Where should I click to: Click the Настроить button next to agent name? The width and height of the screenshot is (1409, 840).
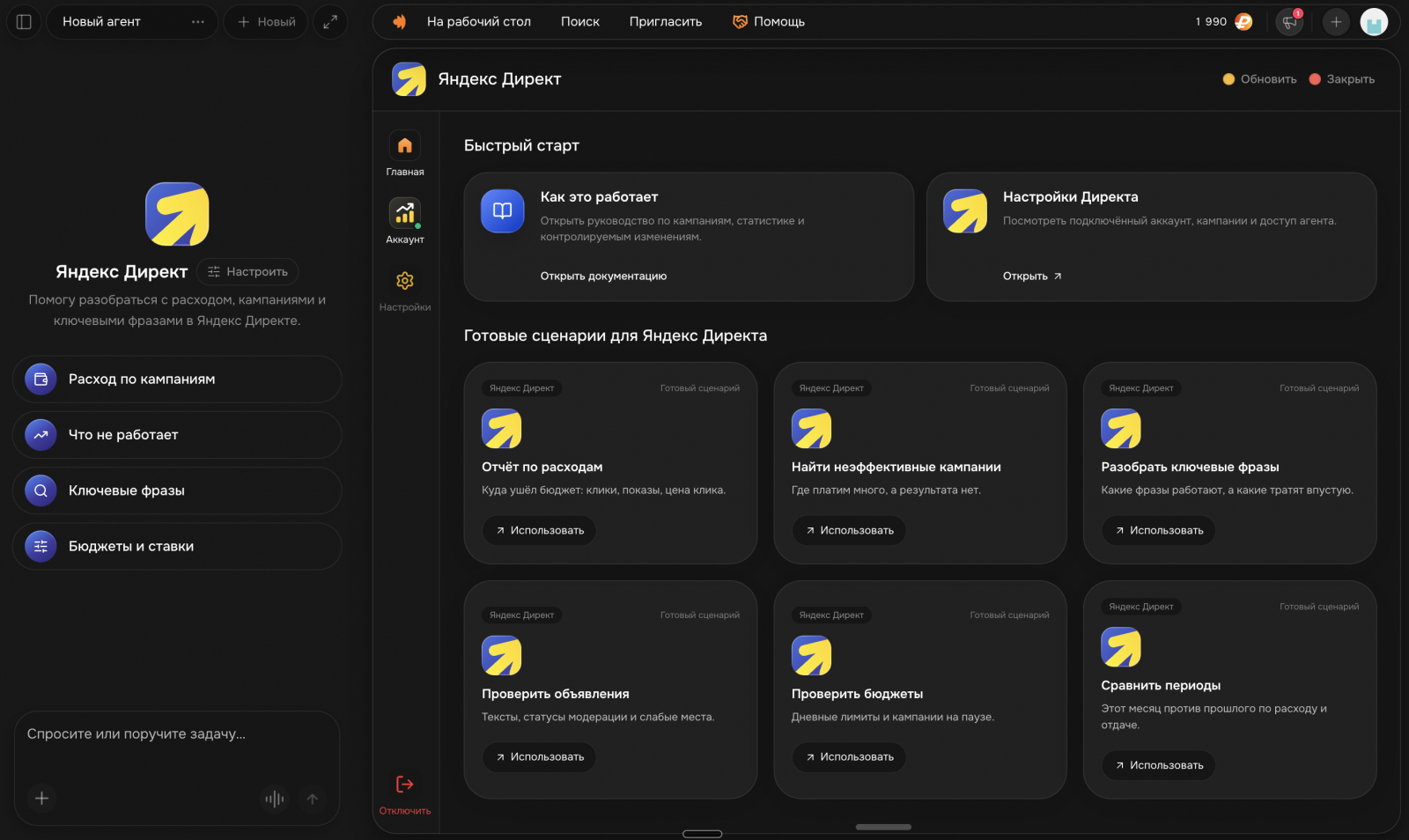coord(247,272)
